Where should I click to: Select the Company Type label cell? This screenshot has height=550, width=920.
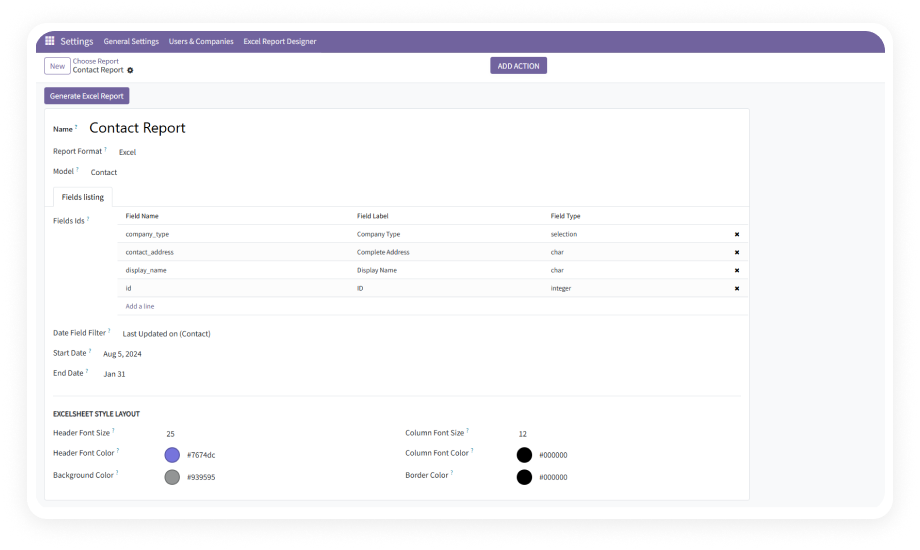tap(378, 234)
